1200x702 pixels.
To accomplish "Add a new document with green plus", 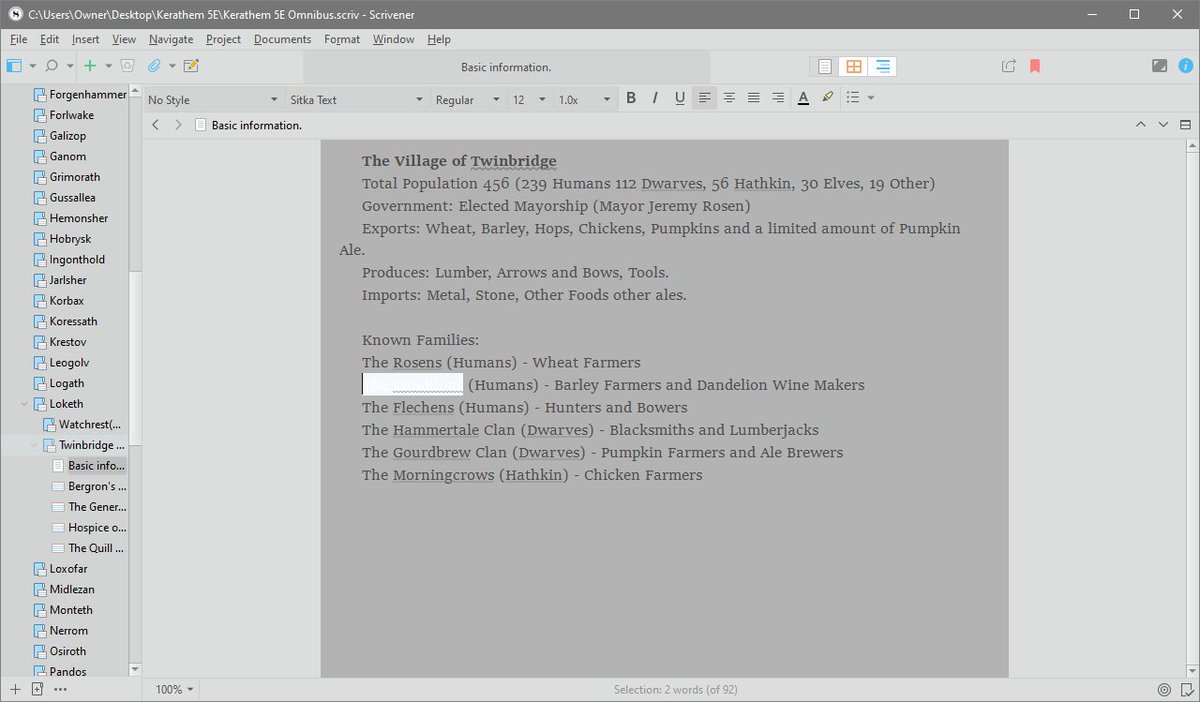I will click(90, 66).
